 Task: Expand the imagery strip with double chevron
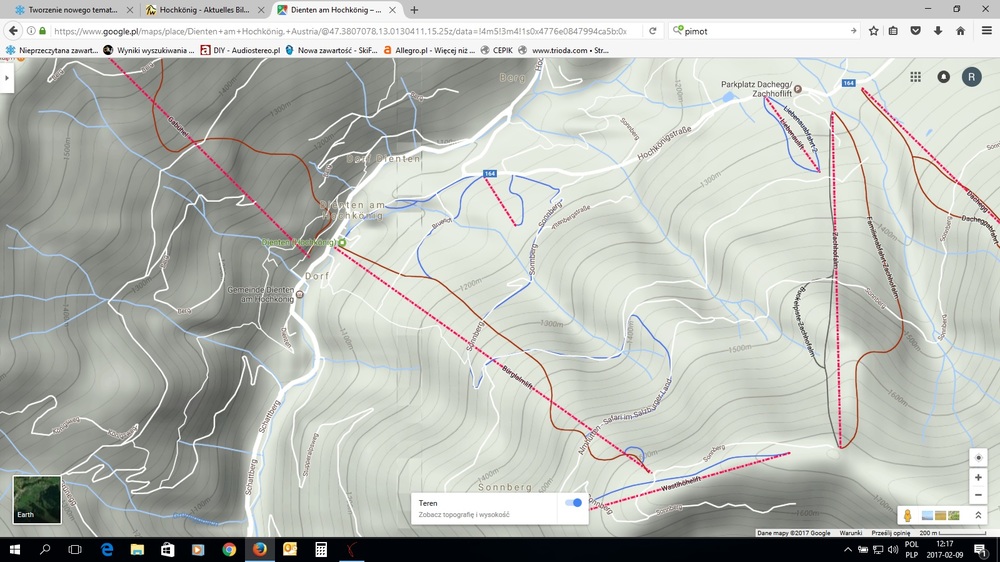(978, 515)
